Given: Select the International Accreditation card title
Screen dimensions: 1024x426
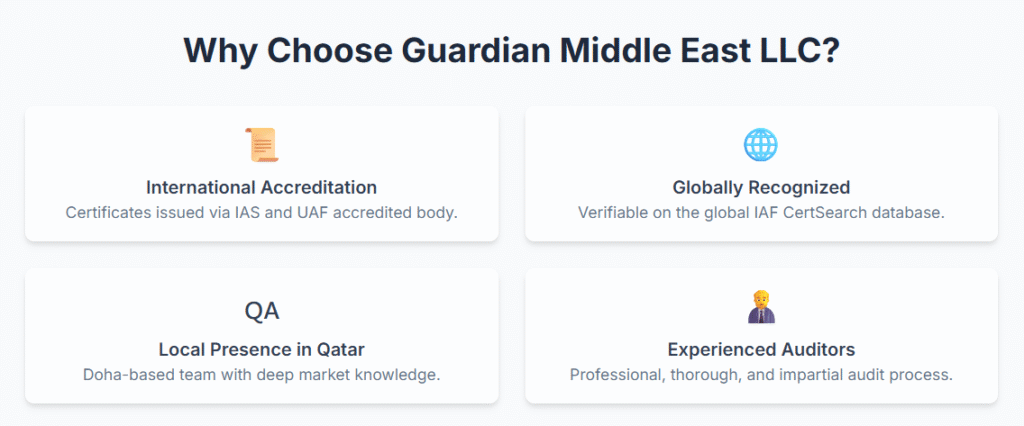Looking at the screenshot, I should [x=261, y=187].
